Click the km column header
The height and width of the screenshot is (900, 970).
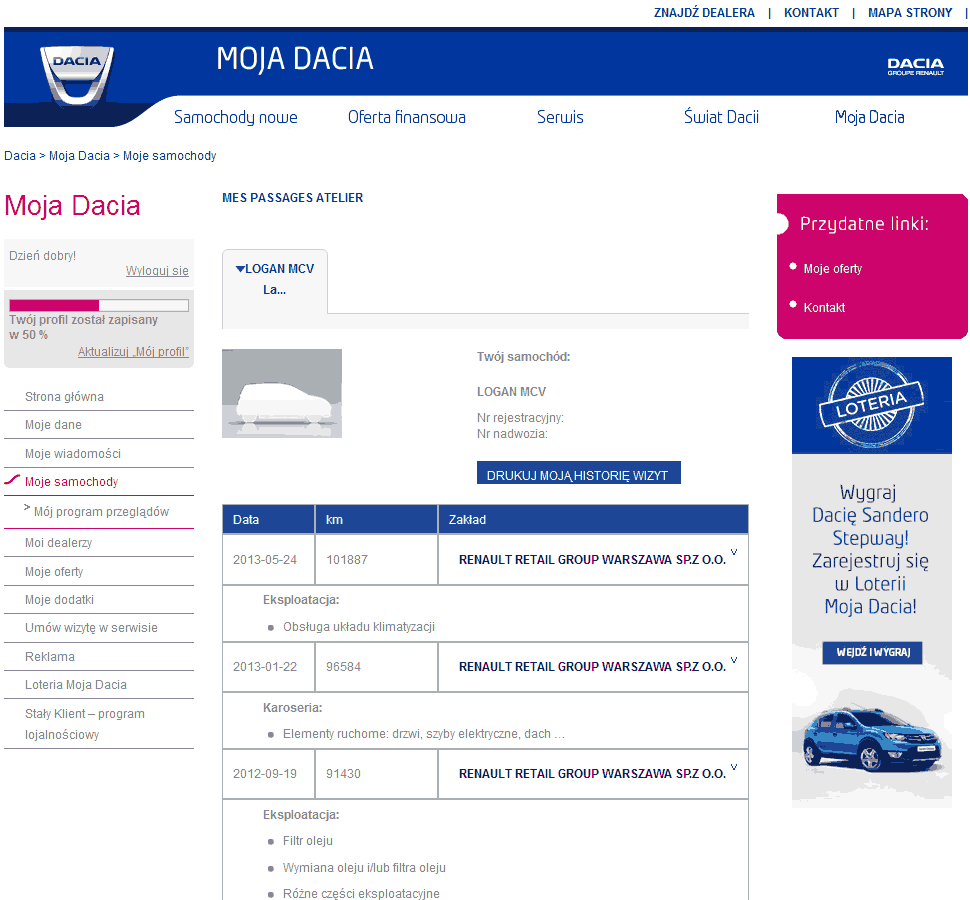point(376,520)
